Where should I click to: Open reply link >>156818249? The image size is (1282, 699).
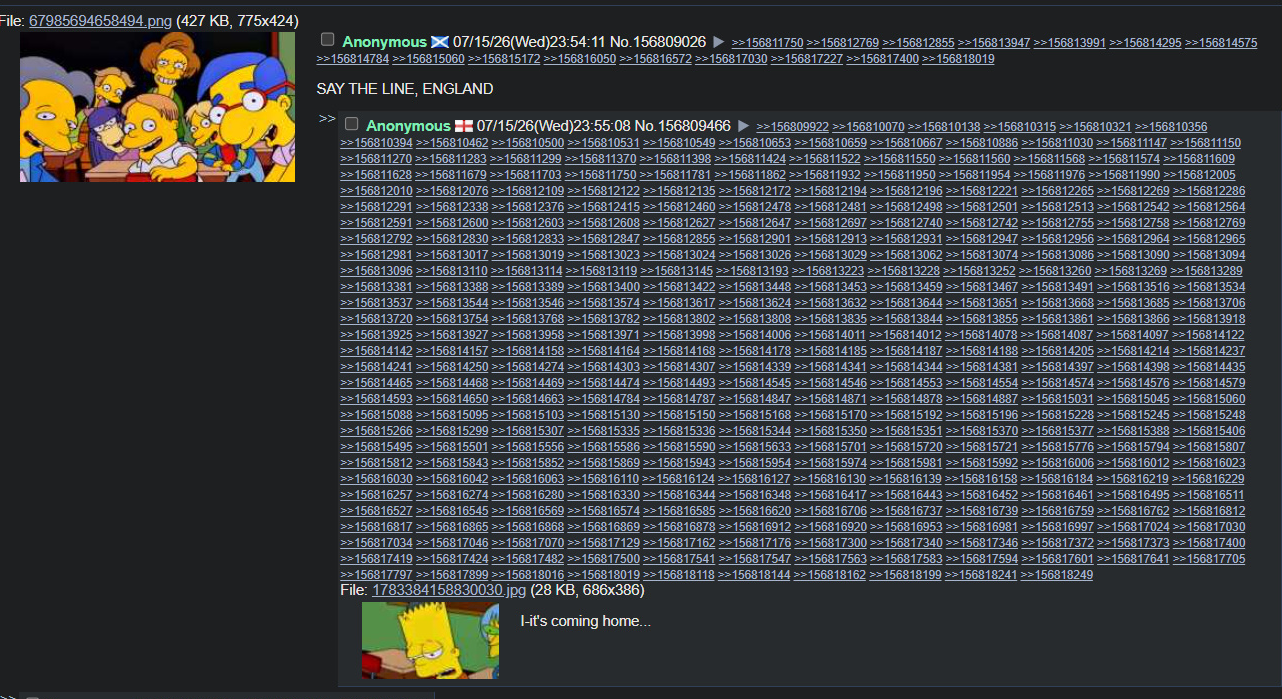[1057, 575]
